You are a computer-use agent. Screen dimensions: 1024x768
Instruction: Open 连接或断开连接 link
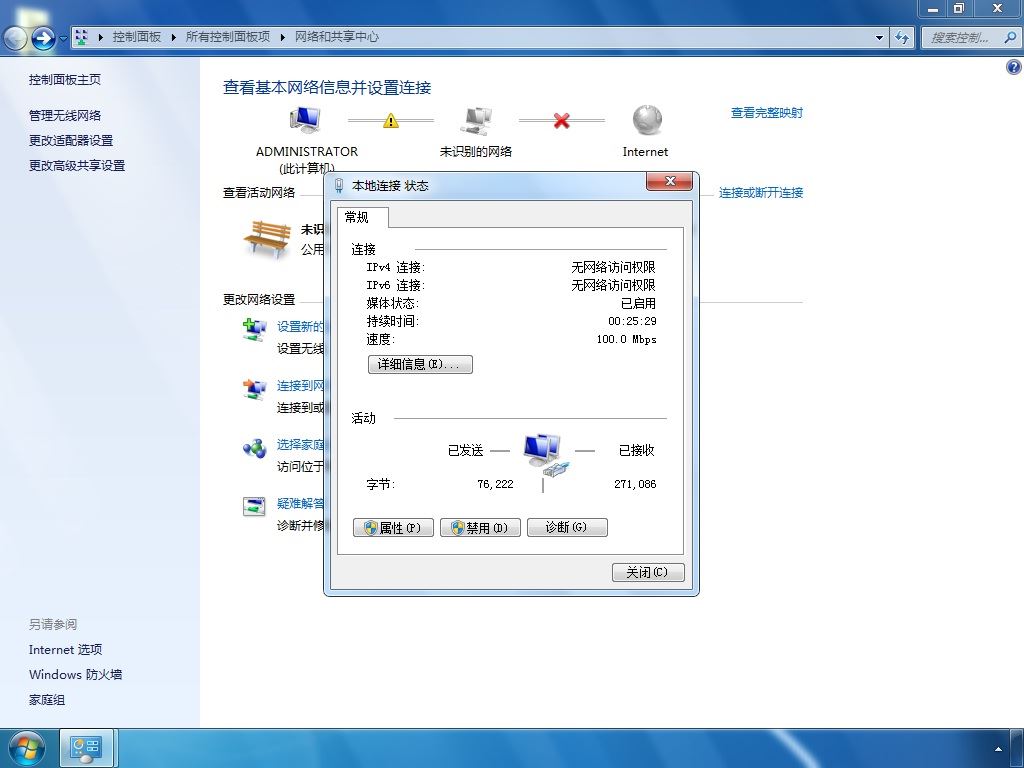click(x=761, y=193)
